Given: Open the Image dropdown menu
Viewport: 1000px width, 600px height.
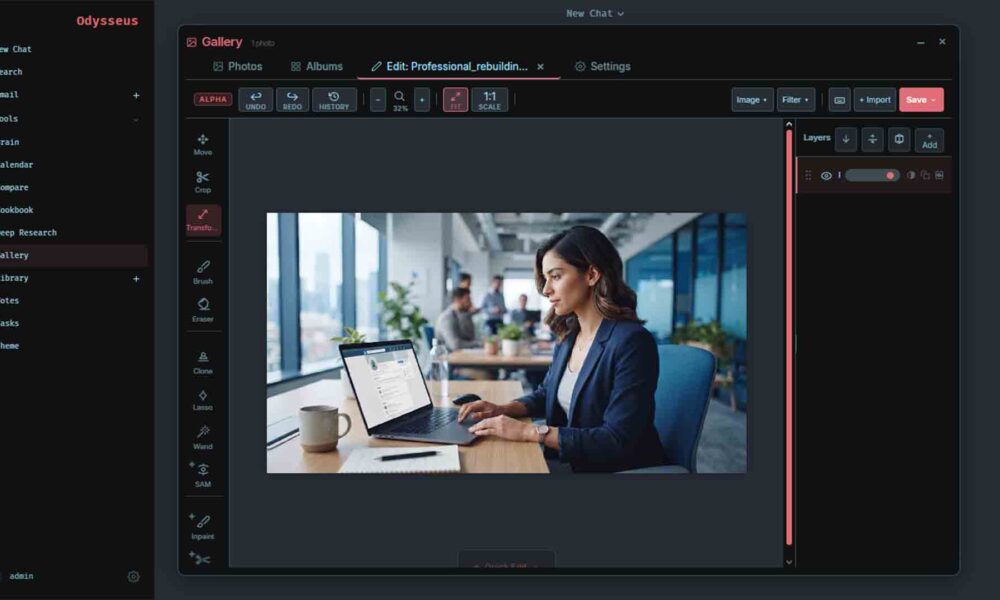Looking at the screenshot, I should point(752,100).
